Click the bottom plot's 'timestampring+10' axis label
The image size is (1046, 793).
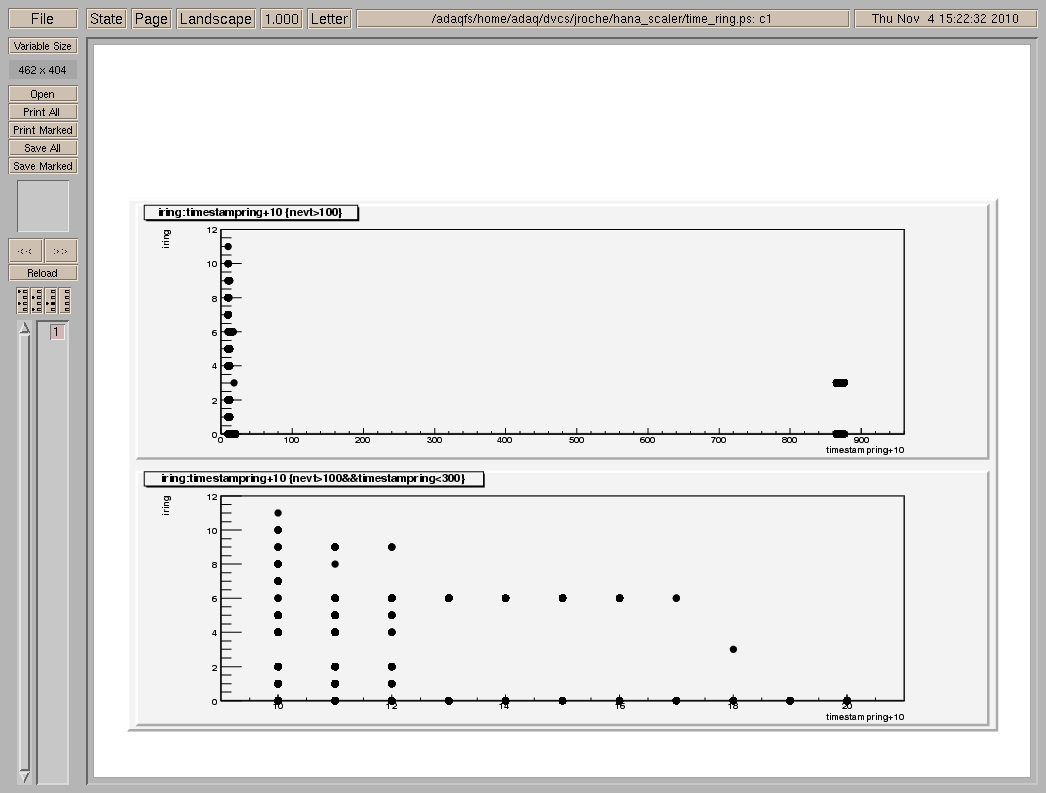tap(865, 717)
